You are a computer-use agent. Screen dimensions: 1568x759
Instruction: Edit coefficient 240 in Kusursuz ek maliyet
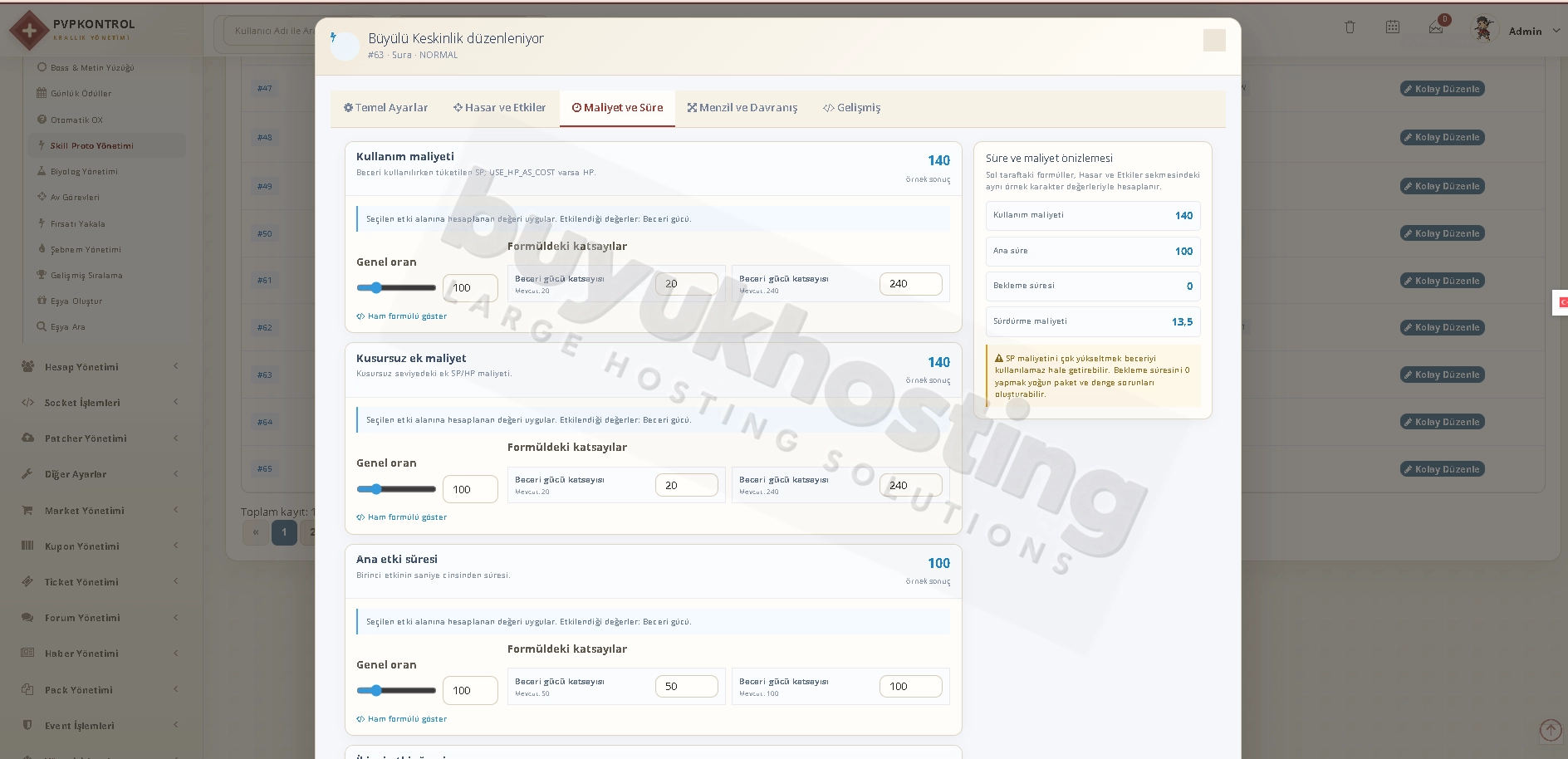pyautogui.click(x=910, y=485)
